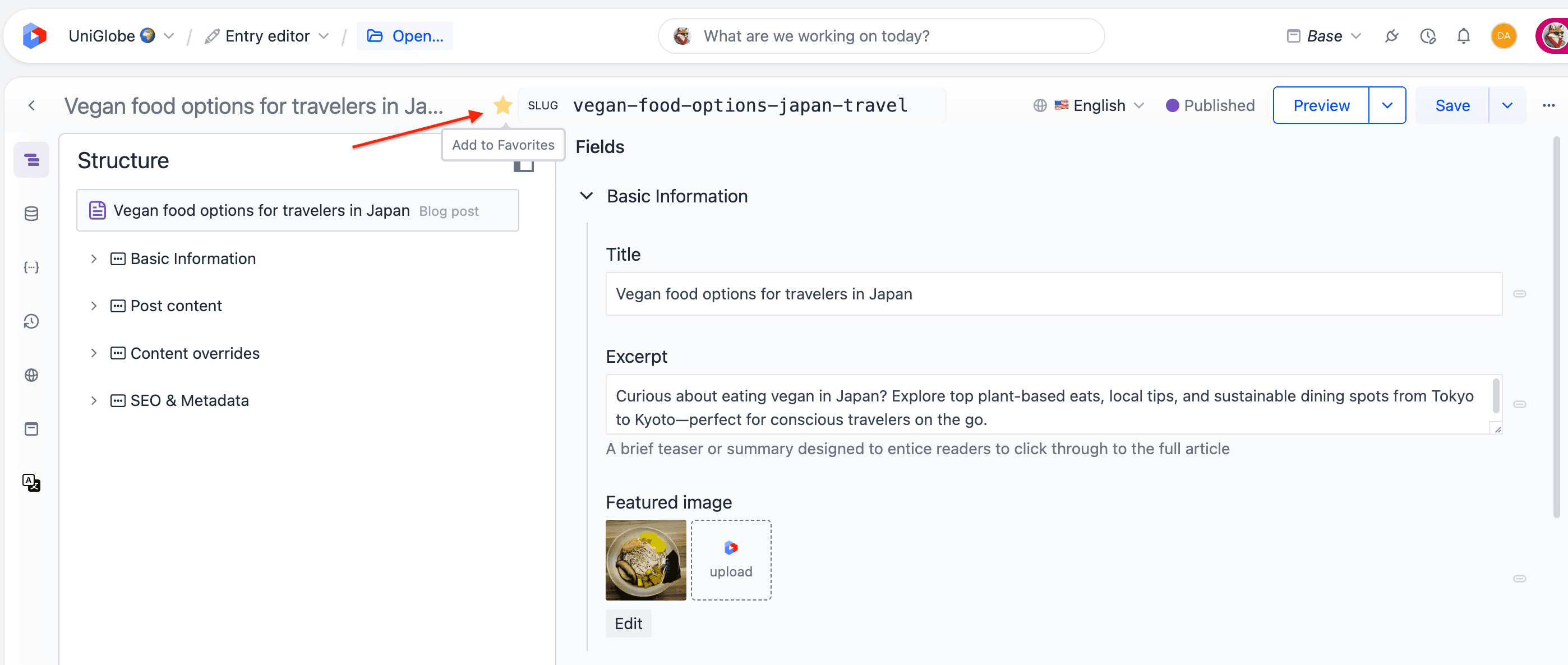This screenshot has width=1568, height=665.
Task: Select the Structure sidebar icon
Action: 31,160
